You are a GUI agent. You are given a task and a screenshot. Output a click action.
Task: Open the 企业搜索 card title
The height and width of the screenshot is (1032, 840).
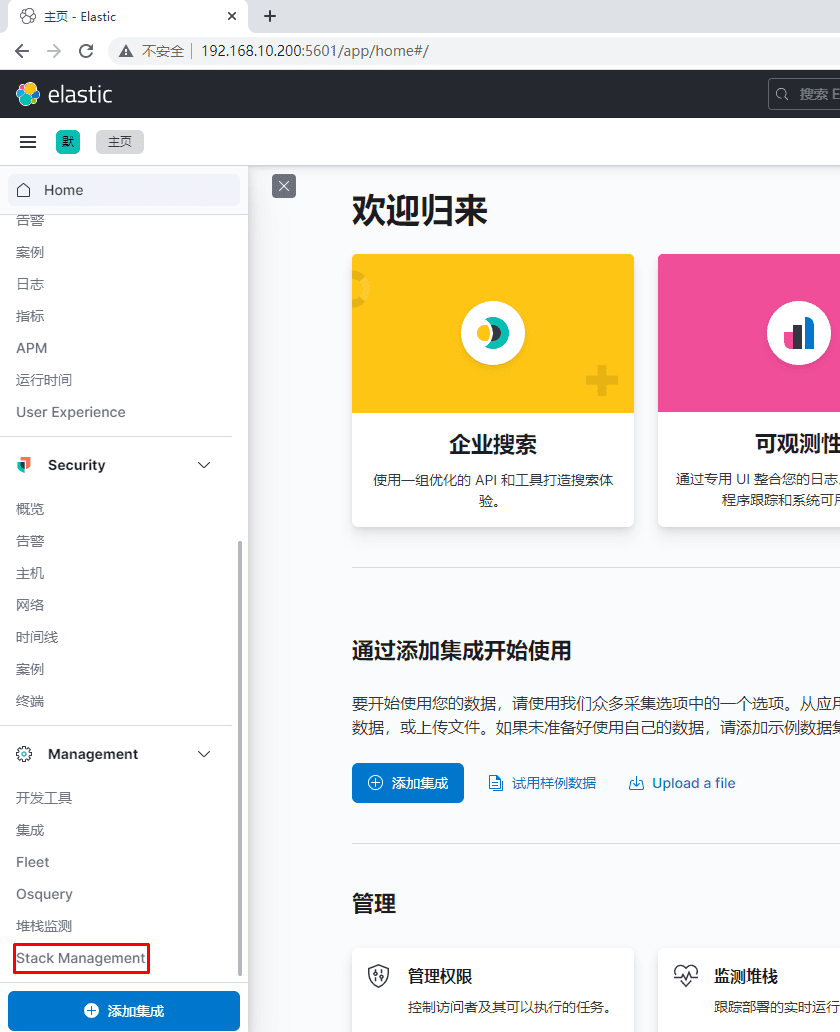pyautogui.click(x=493, y=445)
